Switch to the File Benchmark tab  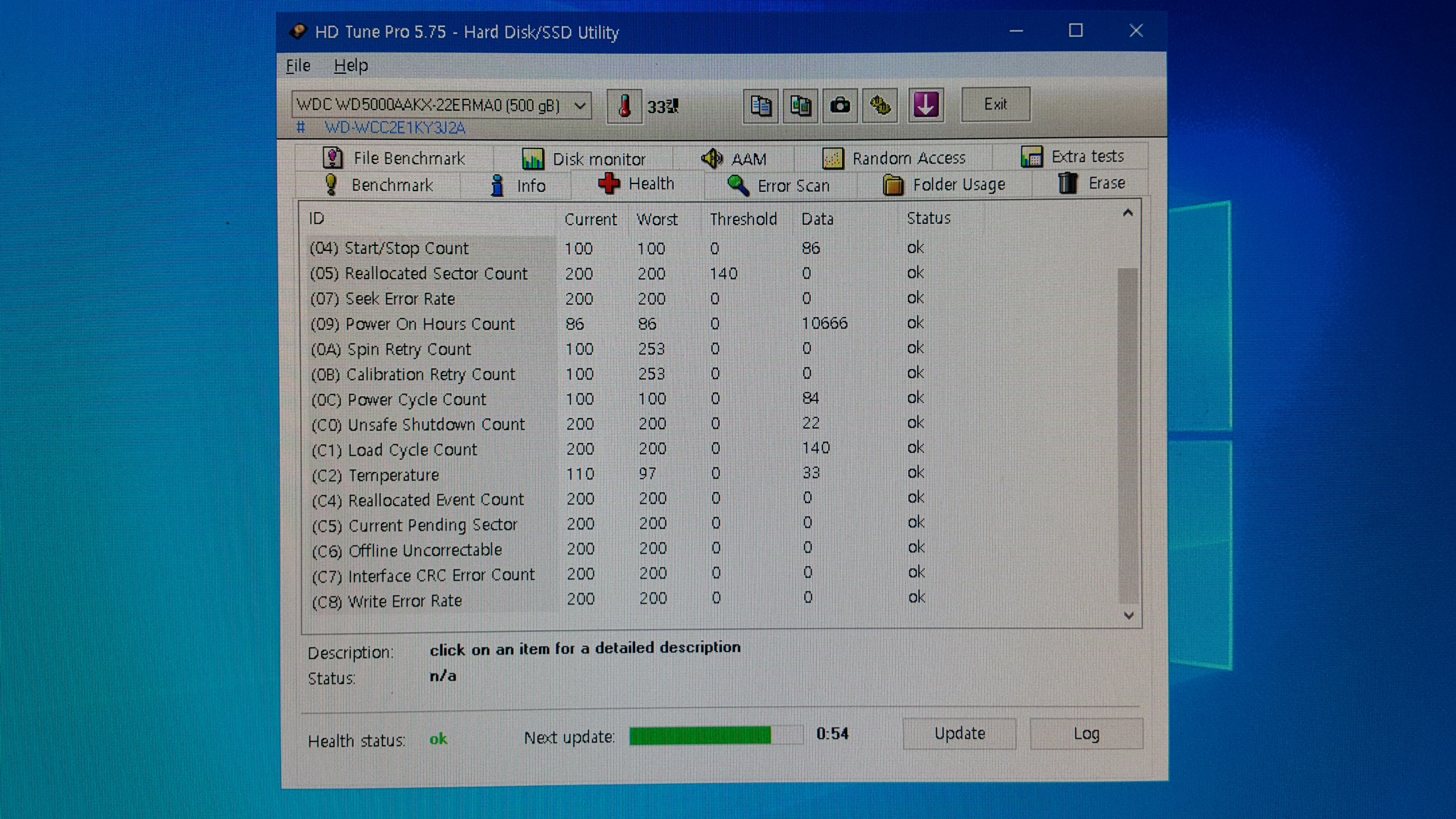tap(395, 158)
